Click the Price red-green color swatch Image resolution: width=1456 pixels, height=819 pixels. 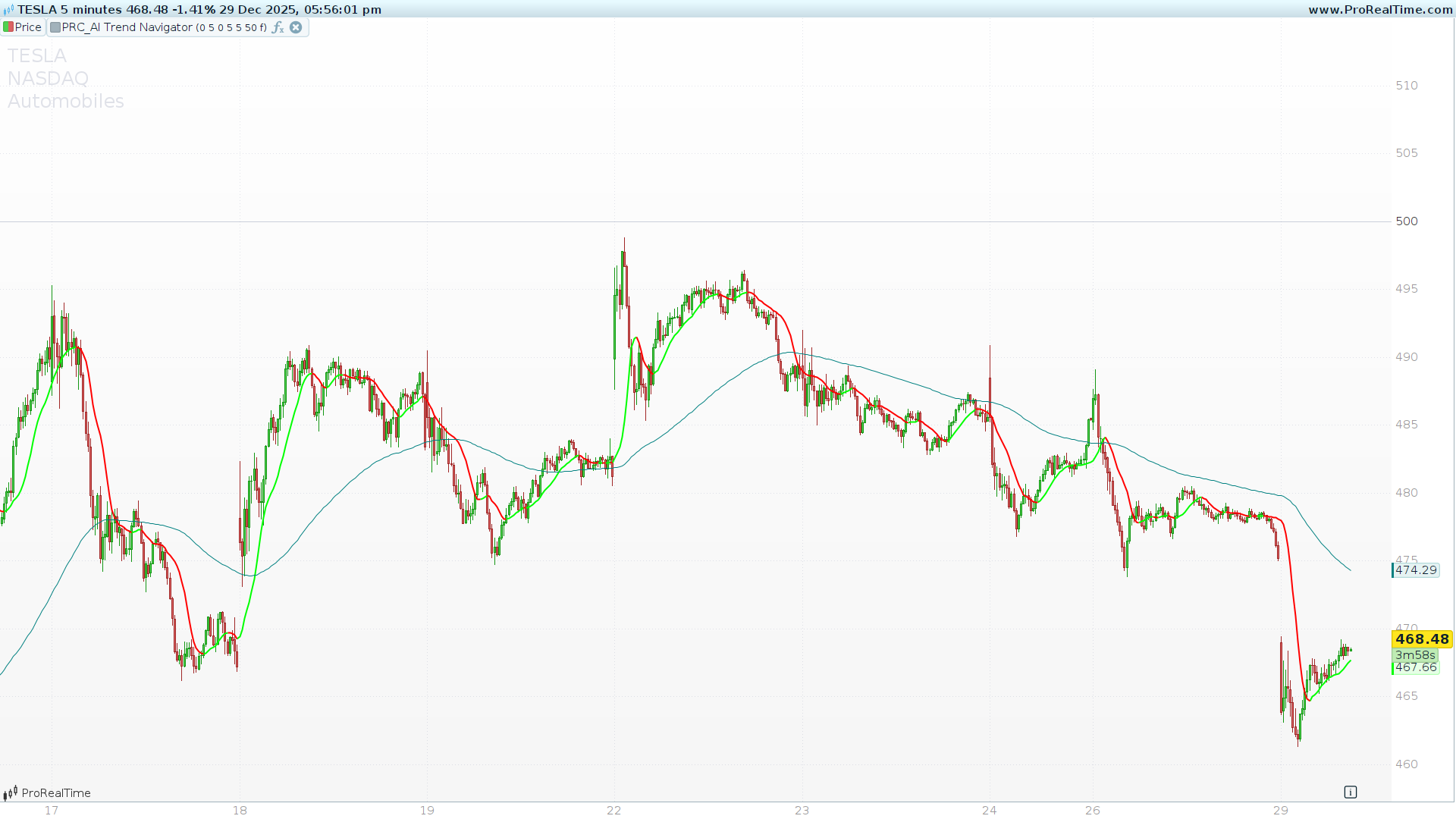[x=8, y=27]
